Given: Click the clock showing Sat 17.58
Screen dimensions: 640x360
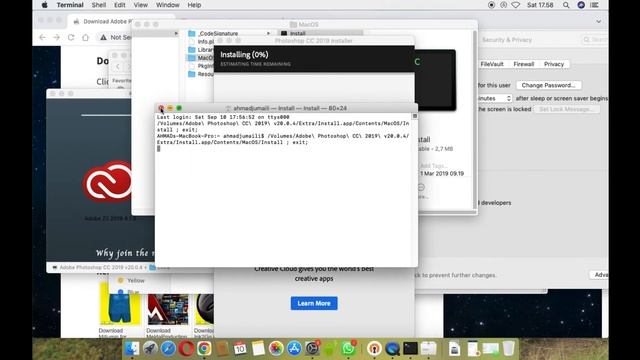Looking at the screenshot, I should click(540, 5).
